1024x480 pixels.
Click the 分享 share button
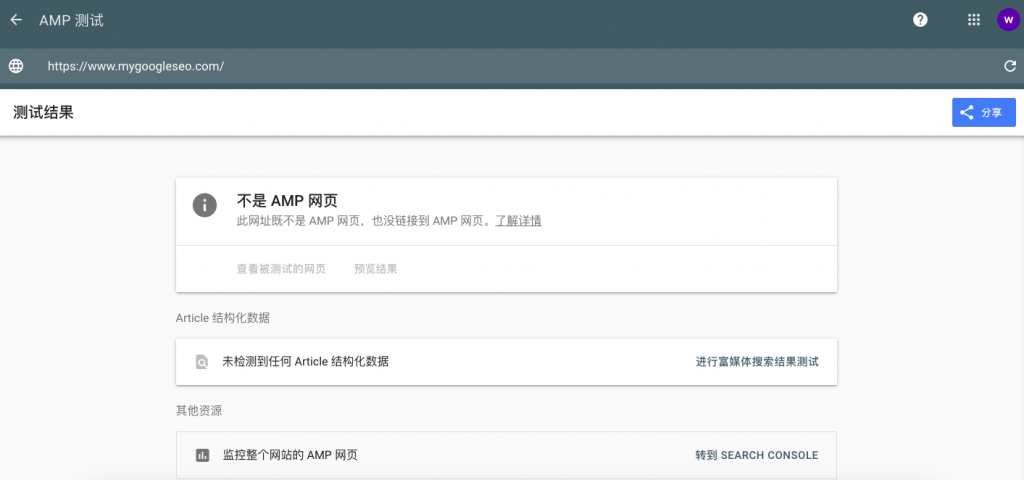984,112
